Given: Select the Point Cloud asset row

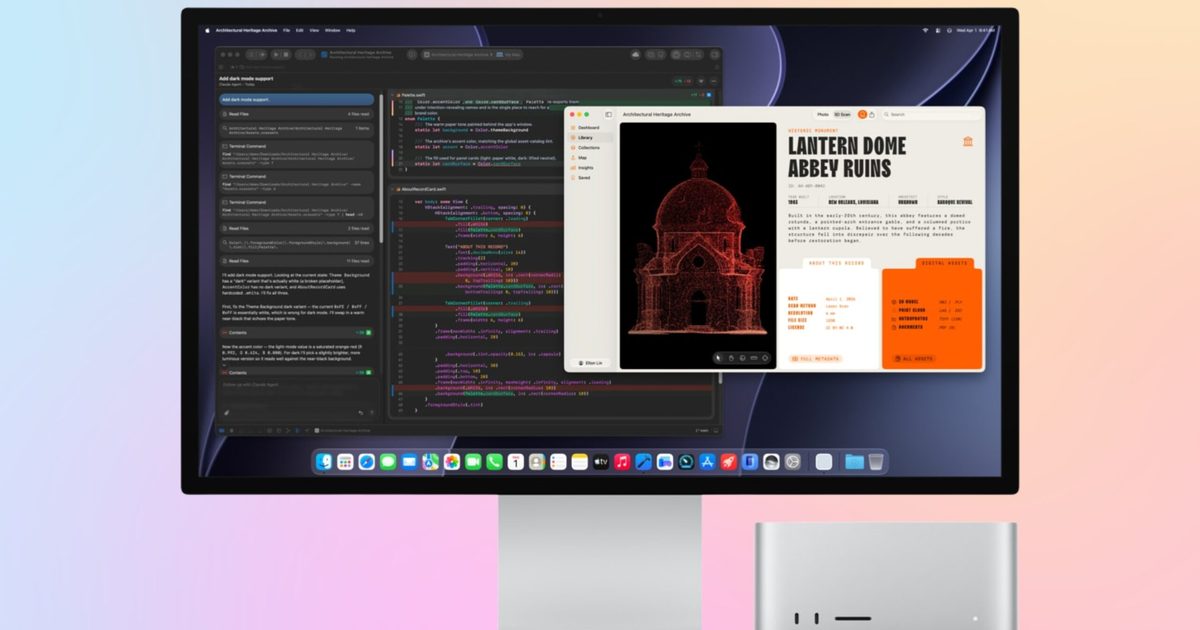Looking at the screenshot, I should pos(927,310).
